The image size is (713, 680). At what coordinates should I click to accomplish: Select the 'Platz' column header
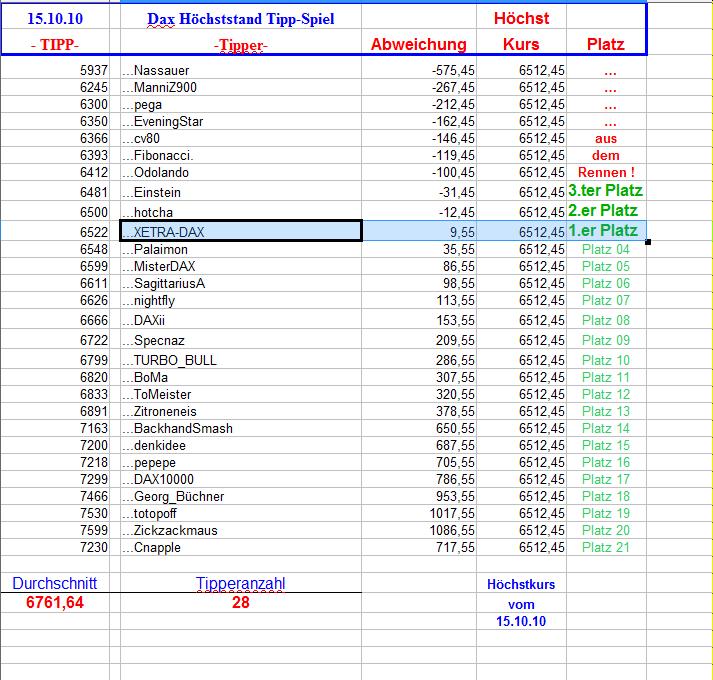[x=606, y=44]
